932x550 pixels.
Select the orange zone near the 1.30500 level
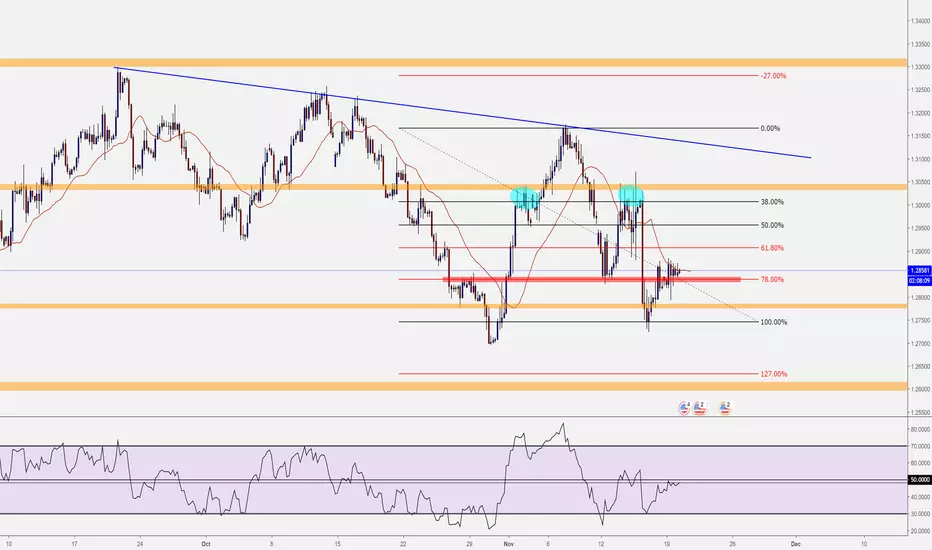click(454, 187)
